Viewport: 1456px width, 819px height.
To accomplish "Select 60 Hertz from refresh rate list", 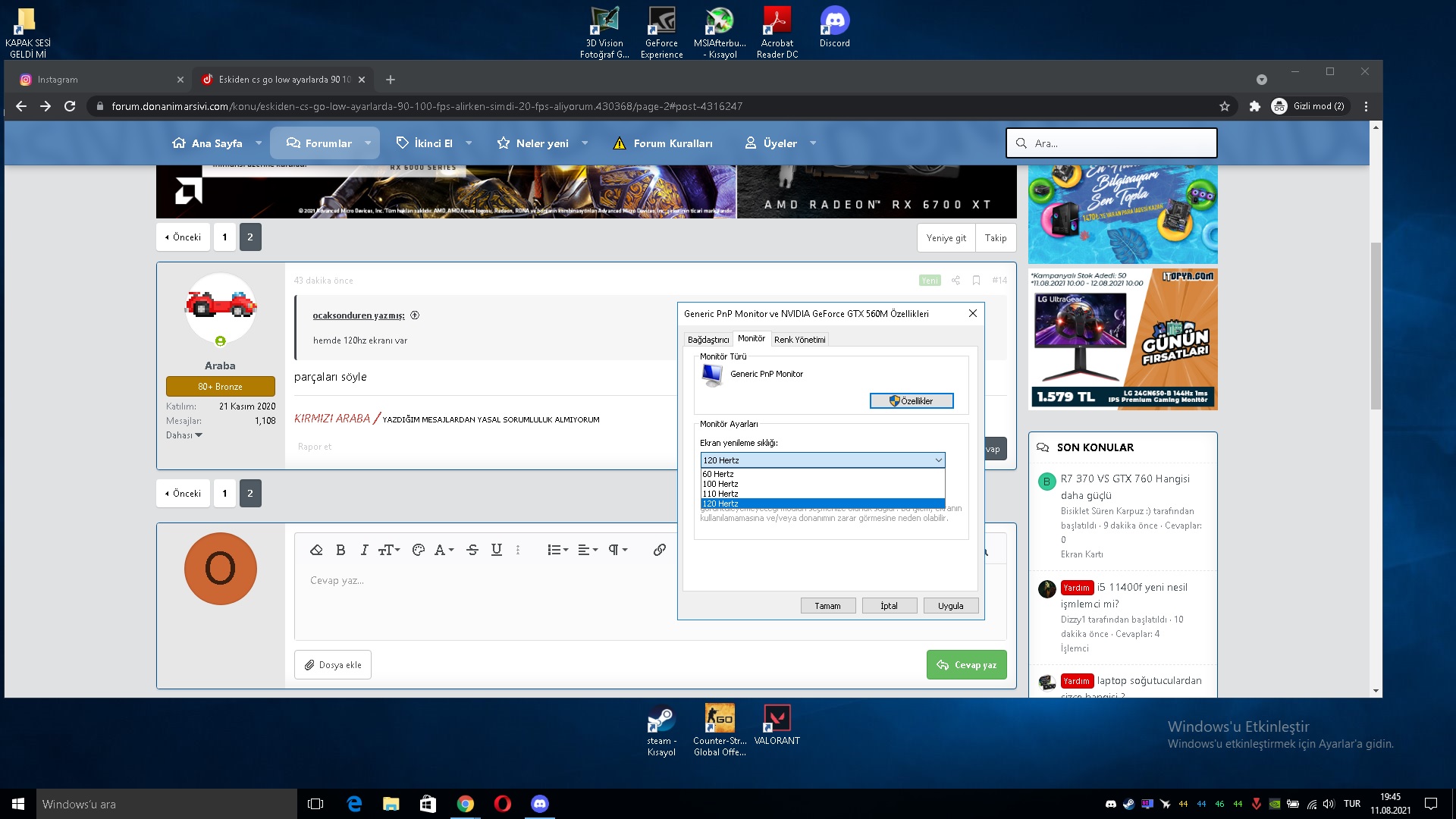I will [x=823, y=474].
